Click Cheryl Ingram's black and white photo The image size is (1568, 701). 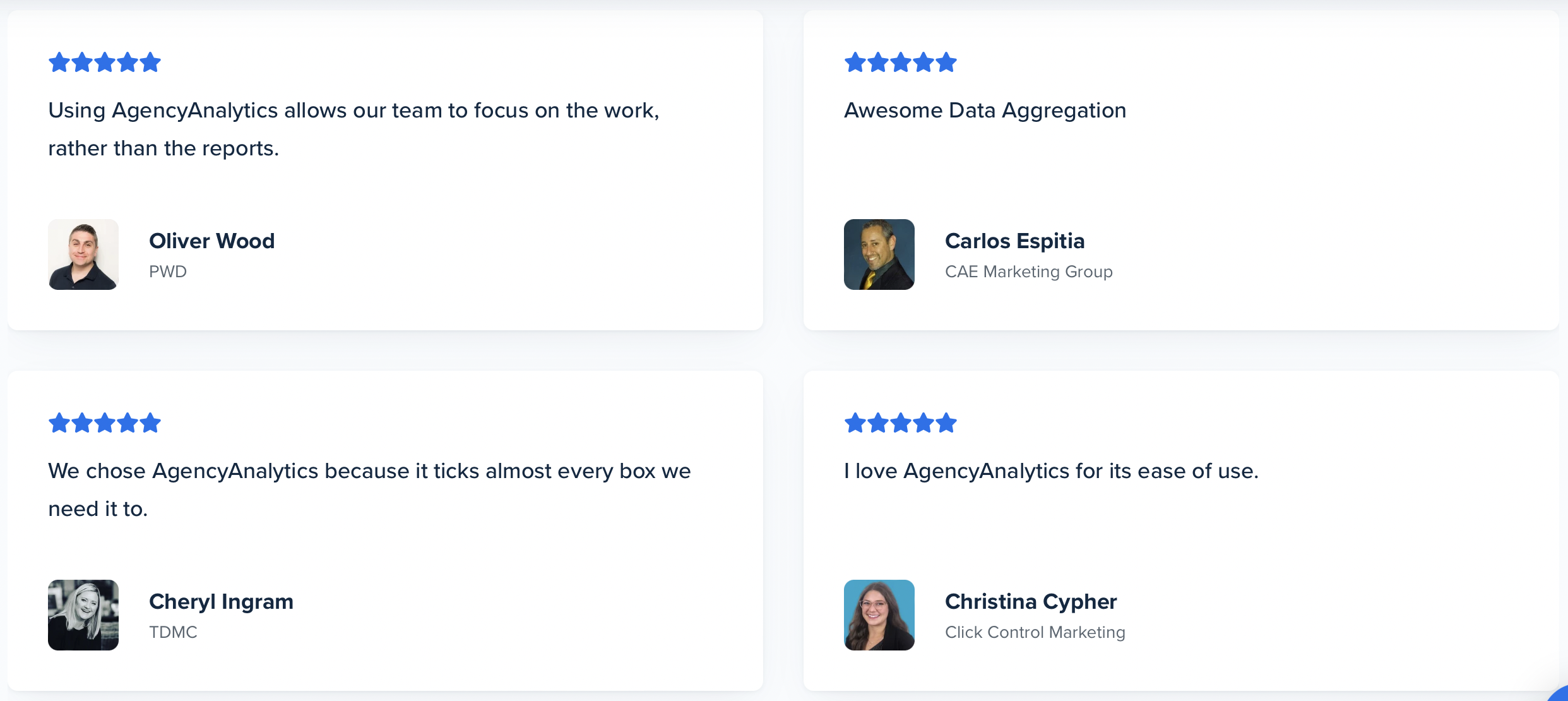tap(83, 615)
